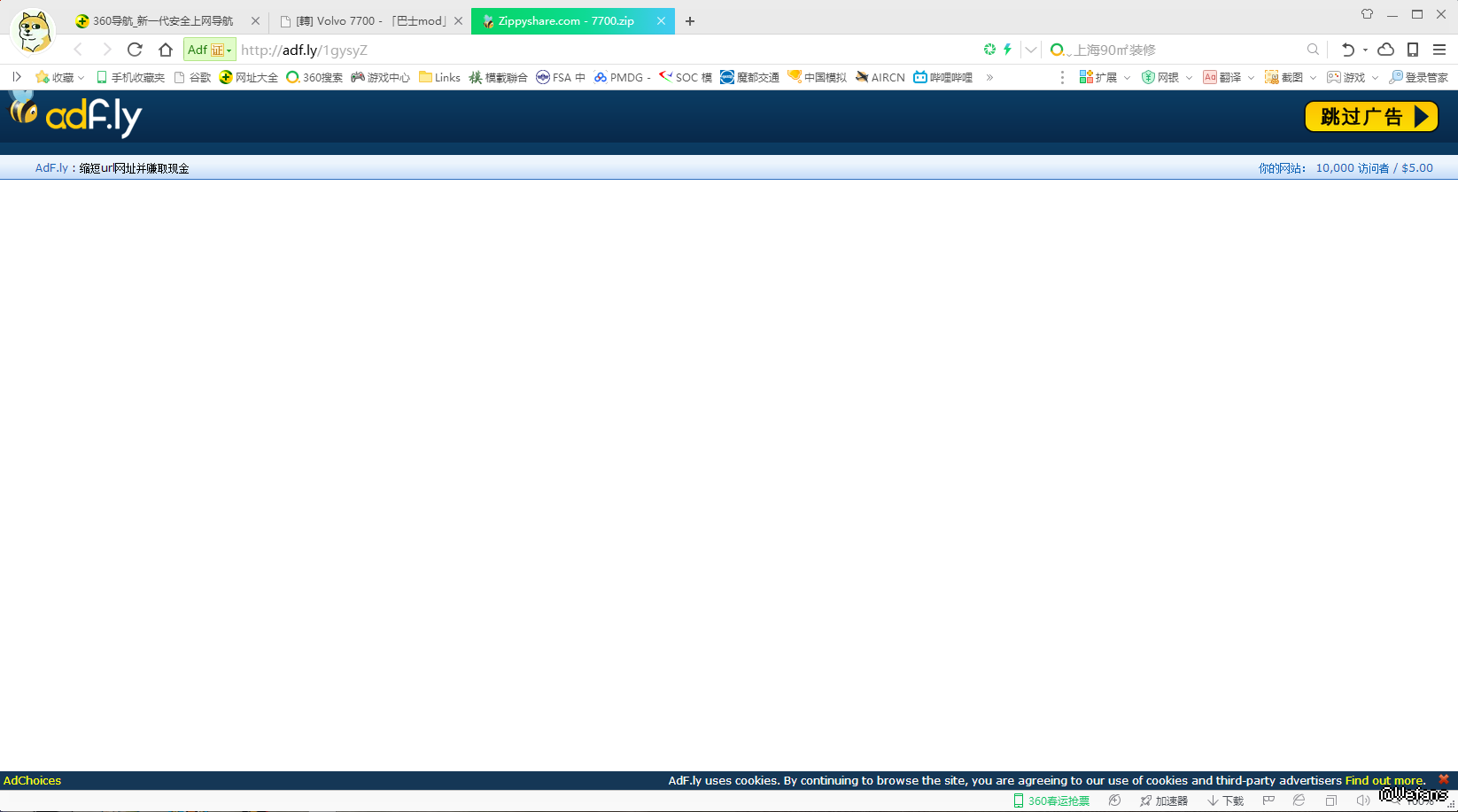Expand the 网银 online banking dropdown arrow
Viewport: 1458px width, 812px height.
1189,78
